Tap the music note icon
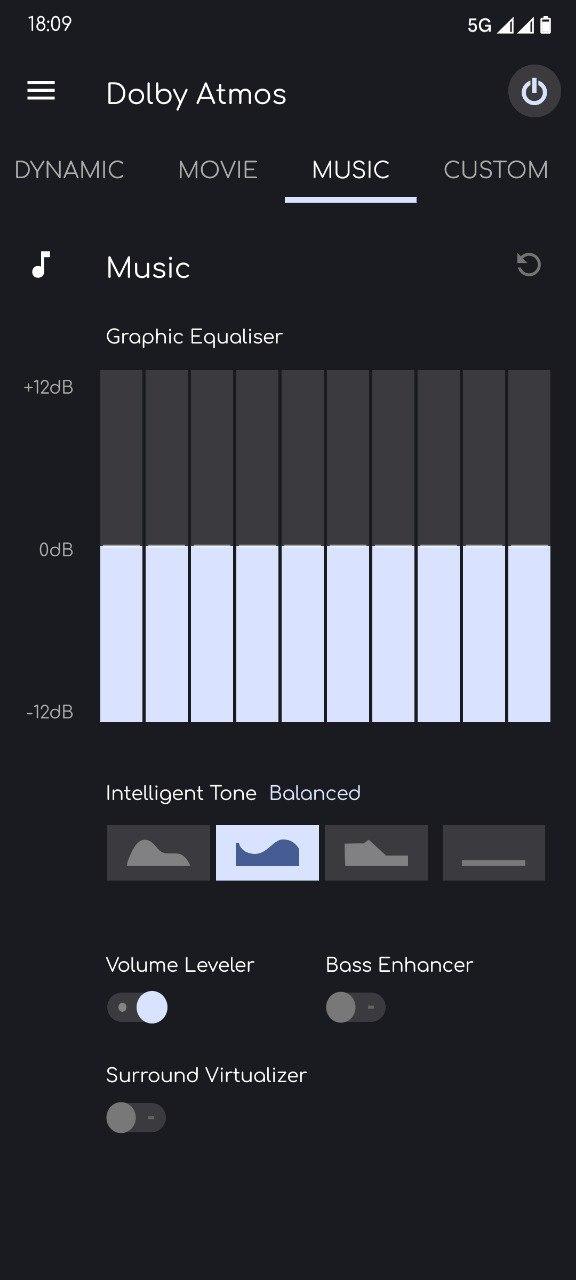The image size is (576, 1280). (x=41, y=265)
